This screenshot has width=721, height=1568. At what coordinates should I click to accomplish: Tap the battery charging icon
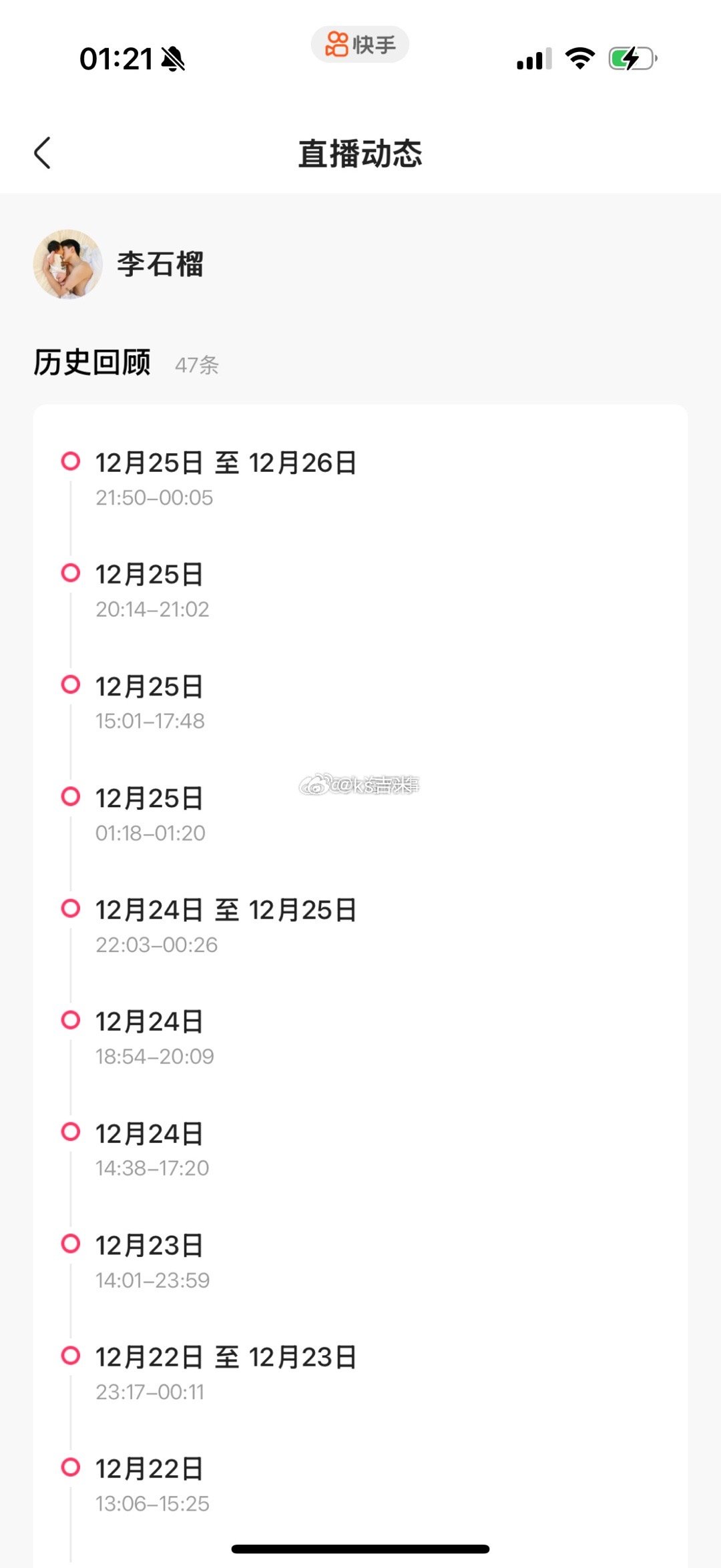[x=633, y=59]
